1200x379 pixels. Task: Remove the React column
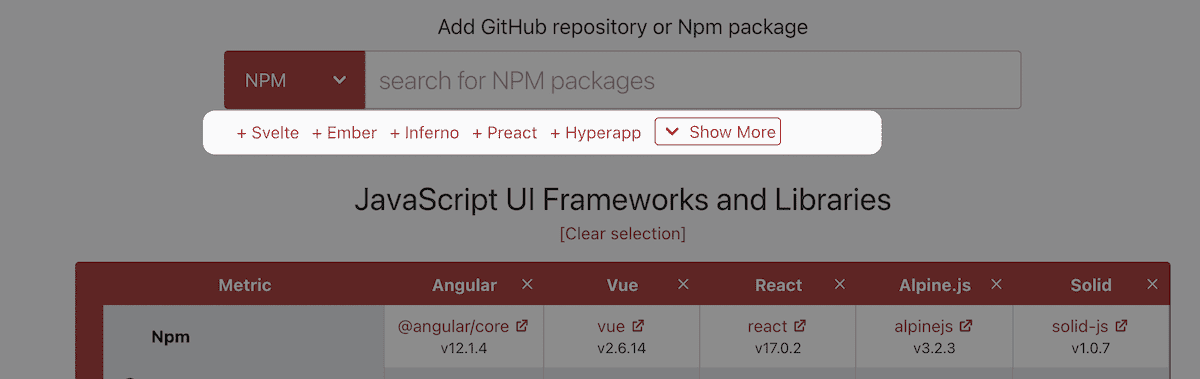[839, 285]
